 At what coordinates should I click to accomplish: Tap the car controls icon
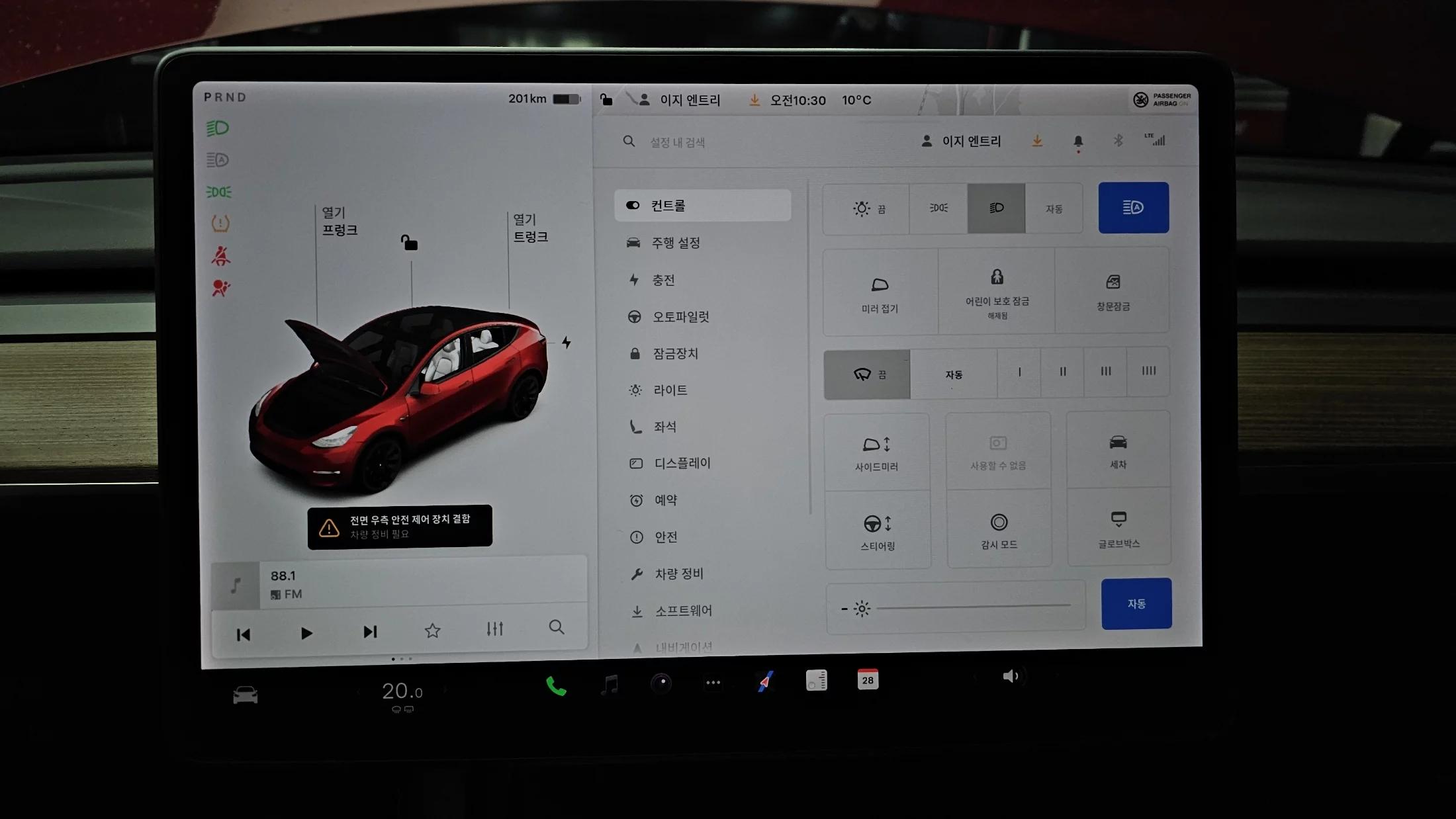[x=245, y=695]
